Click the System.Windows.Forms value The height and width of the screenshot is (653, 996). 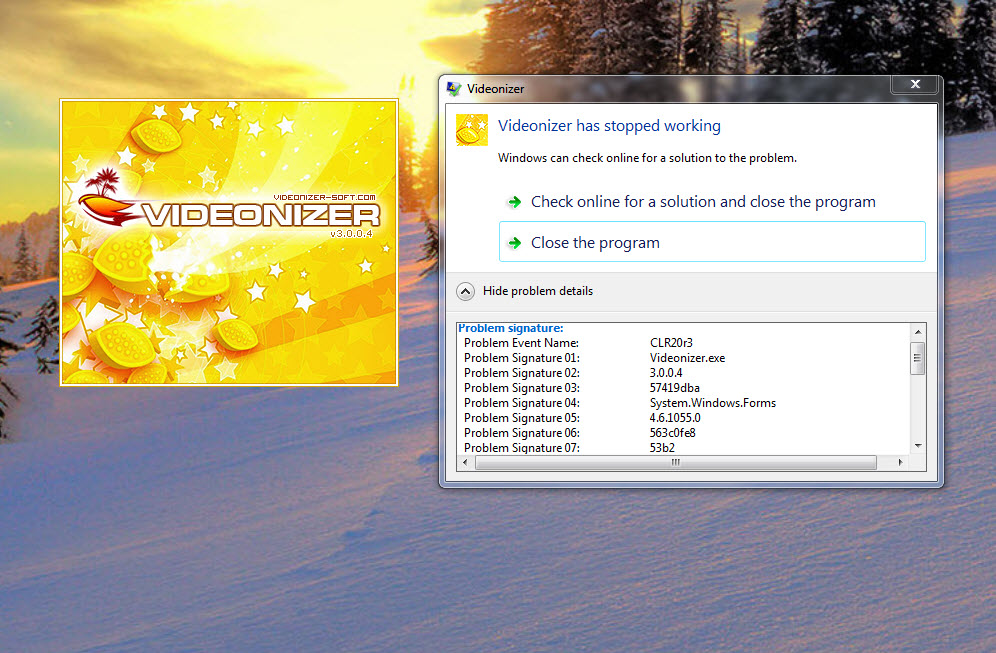(713, 403)
